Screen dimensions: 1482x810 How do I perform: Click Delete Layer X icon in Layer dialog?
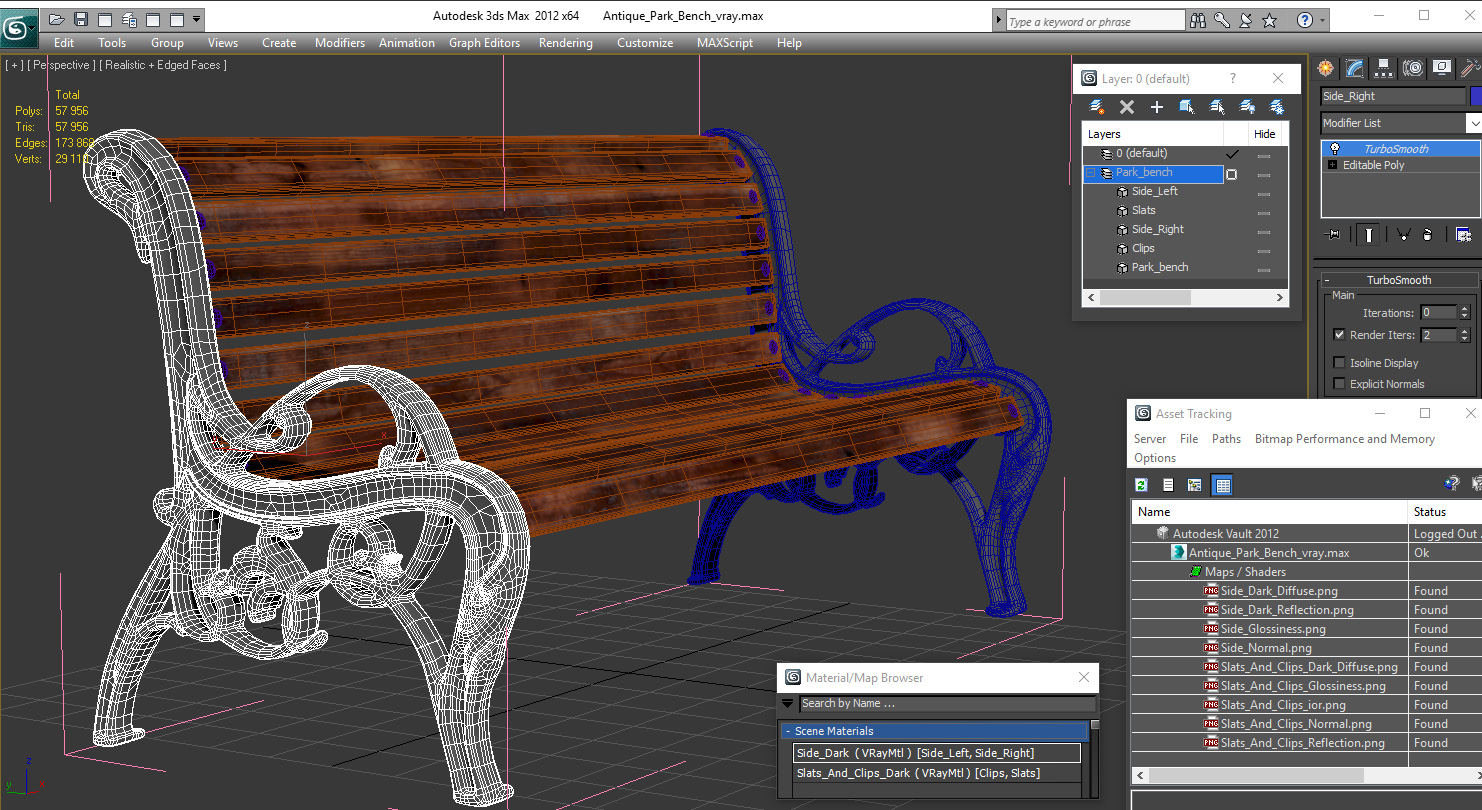tap(1127, 107)
